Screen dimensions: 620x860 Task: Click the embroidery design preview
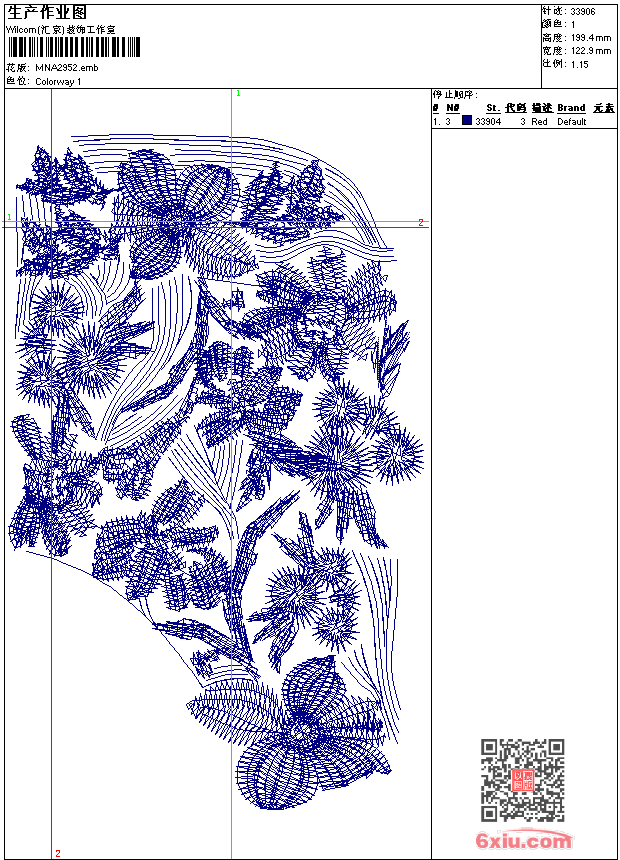pos(217,472)
